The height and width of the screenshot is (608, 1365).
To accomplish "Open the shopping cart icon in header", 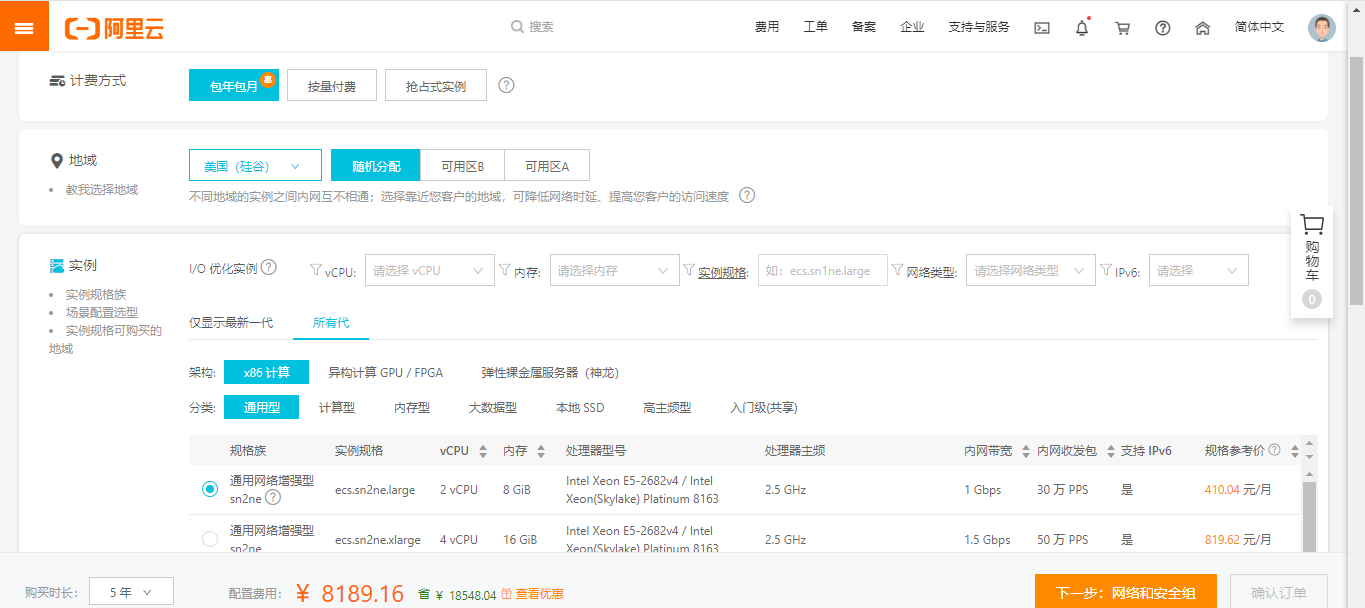I will [1122, 28].
